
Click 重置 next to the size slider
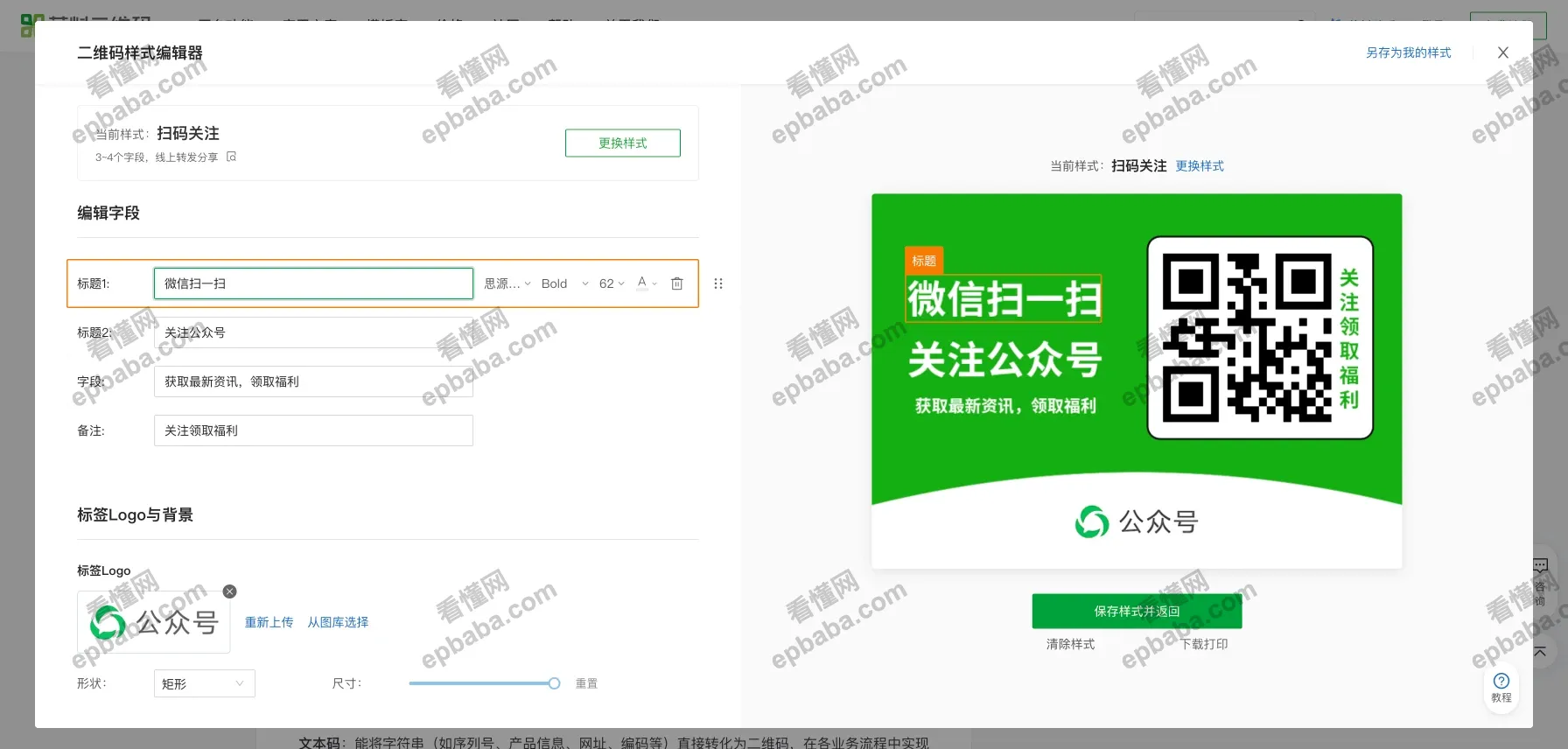click(586, 683)
